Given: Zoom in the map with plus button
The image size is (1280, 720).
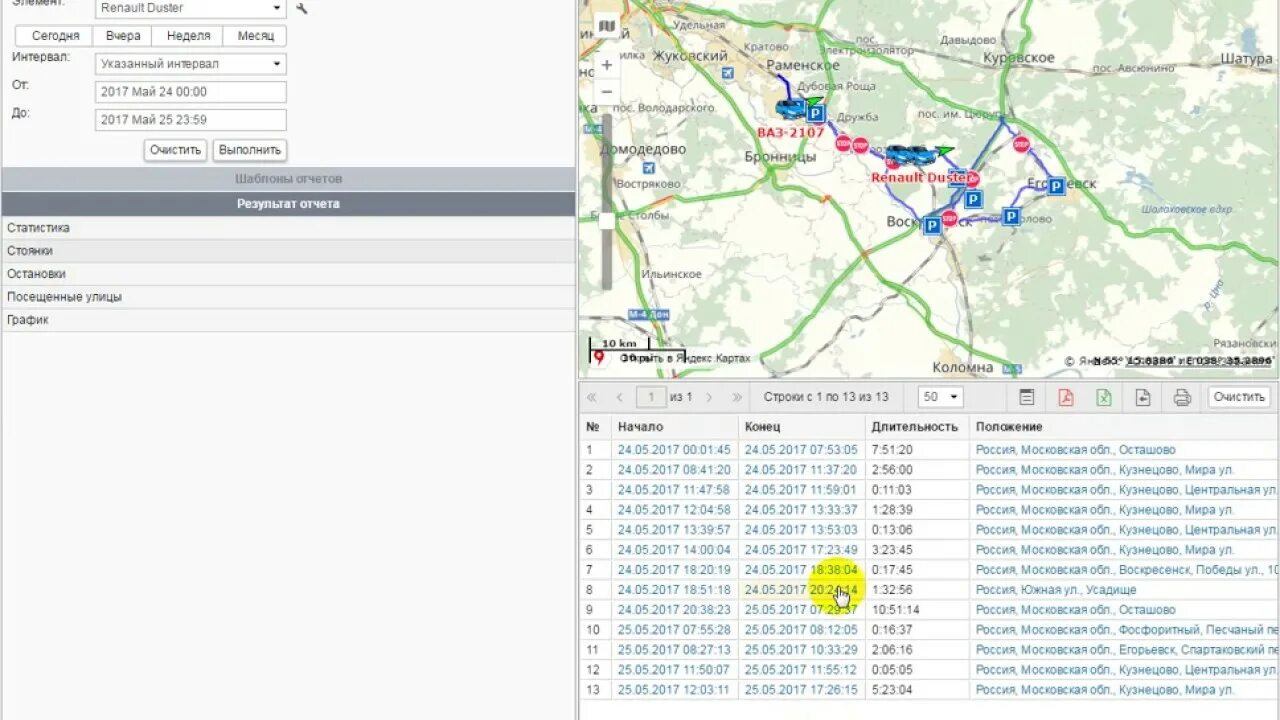Looking at the screenshot, I should tap(606, 65).
